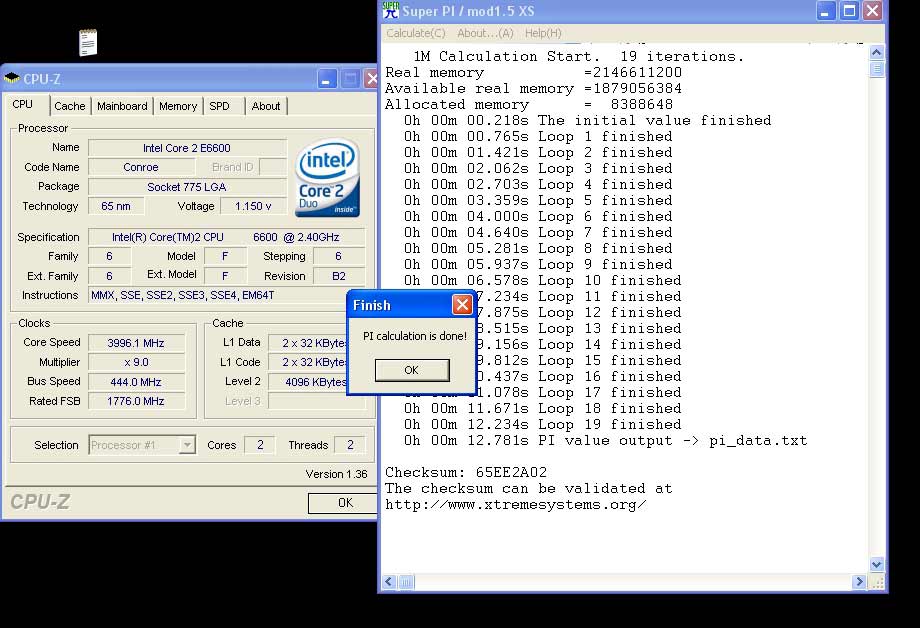Click the 'Version 1.36' label in CPU-Z
The width and height of the screenshot is (920, 628).
pyautogui.click(x=336, y=474)
